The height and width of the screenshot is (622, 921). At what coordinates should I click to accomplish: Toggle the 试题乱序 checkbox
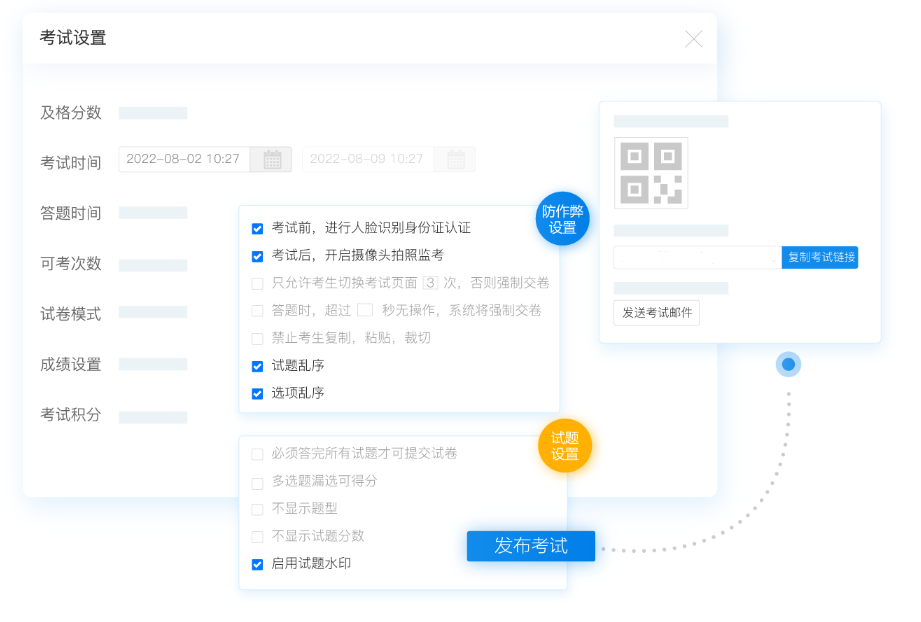258,366
